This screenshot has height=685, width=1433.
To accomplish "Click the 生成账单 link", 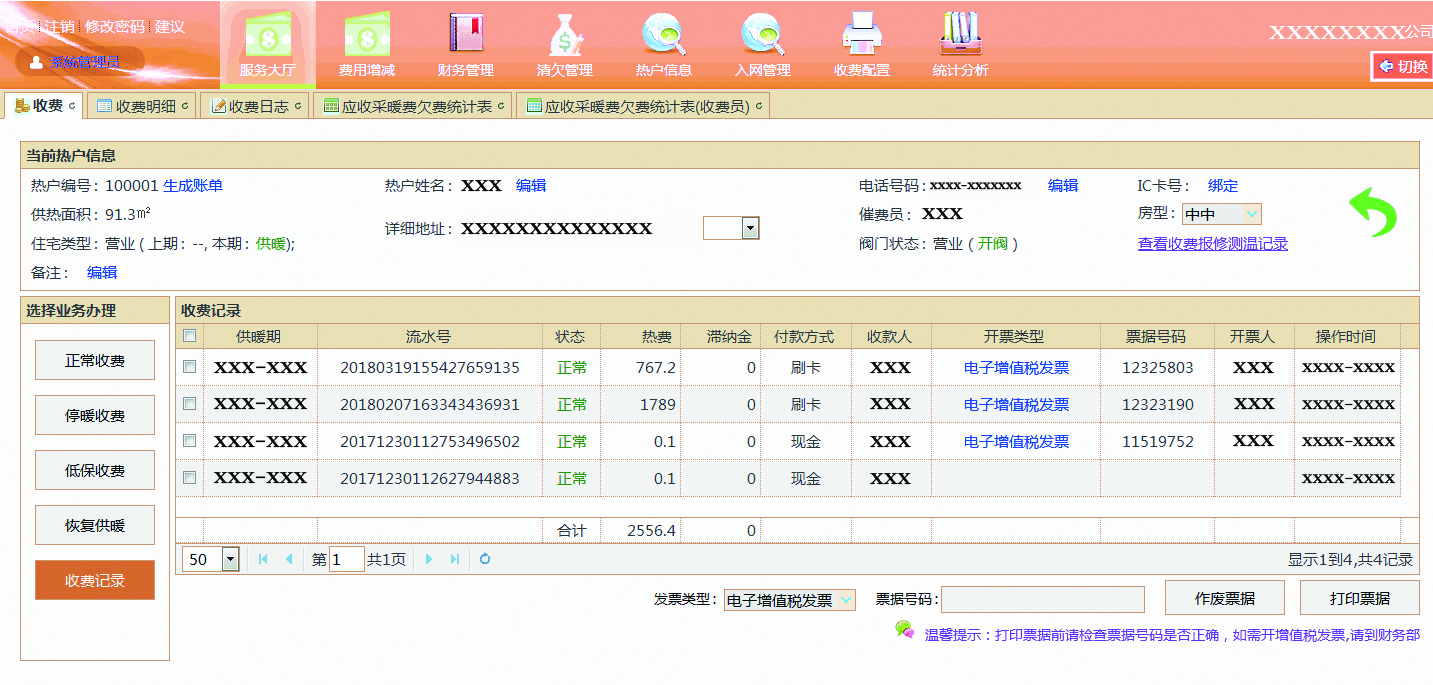I will 193,185.
